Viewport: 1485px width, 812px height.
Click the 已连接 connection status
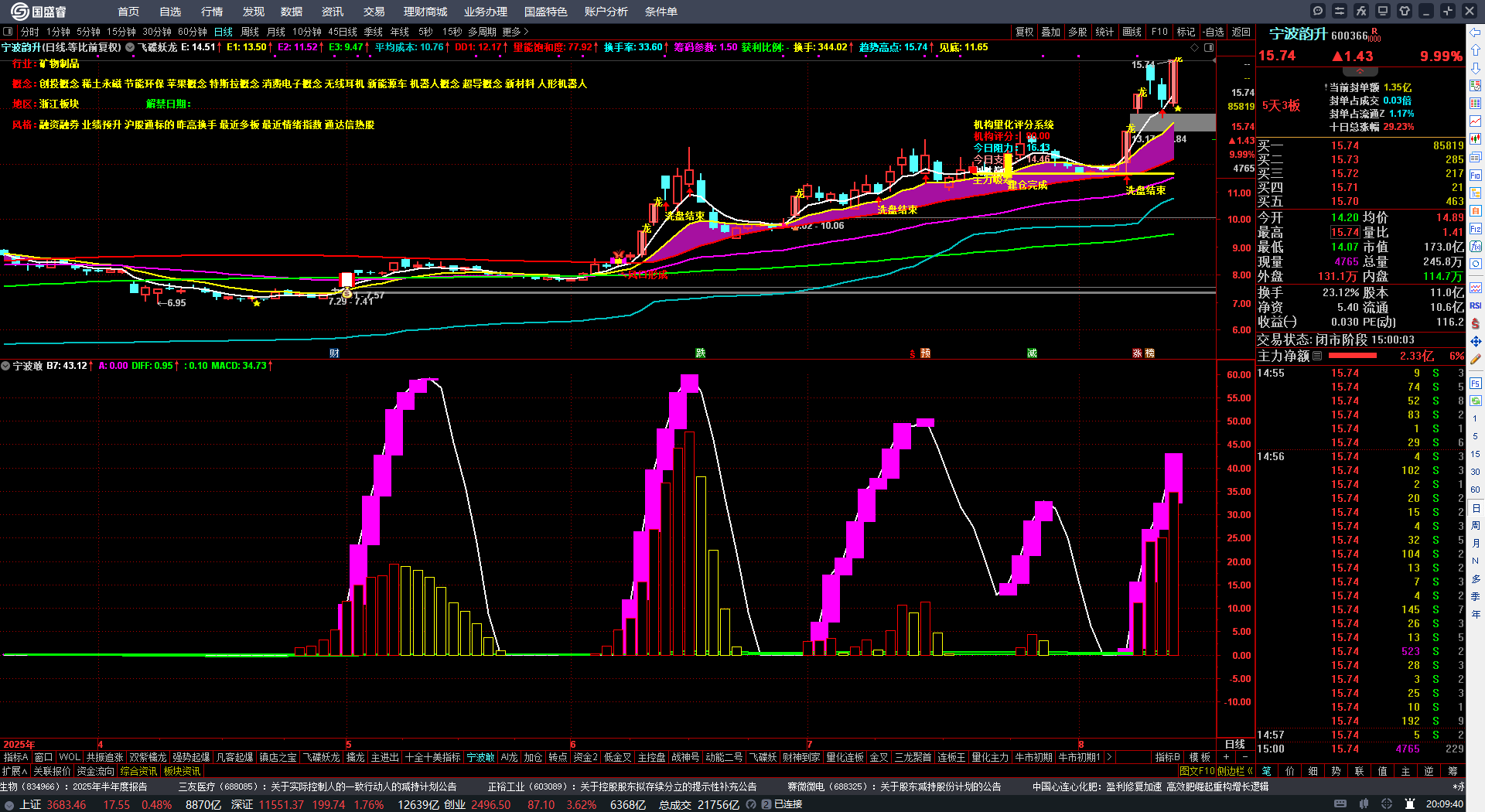pos(787,804)
